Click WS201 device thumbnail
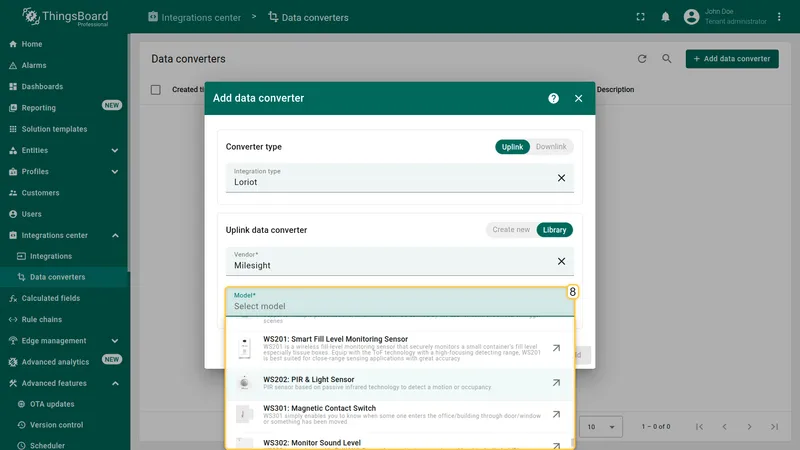This screenshot has width=800, height=450. (244, 348)
